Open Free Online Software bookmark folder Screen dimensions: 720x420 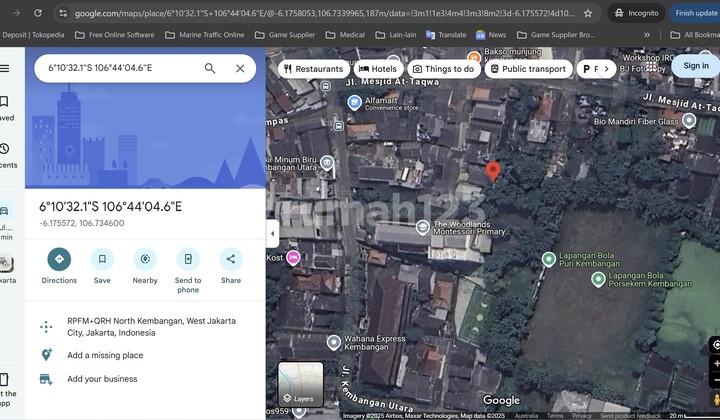pyautogui.click(x=115, y=35)
